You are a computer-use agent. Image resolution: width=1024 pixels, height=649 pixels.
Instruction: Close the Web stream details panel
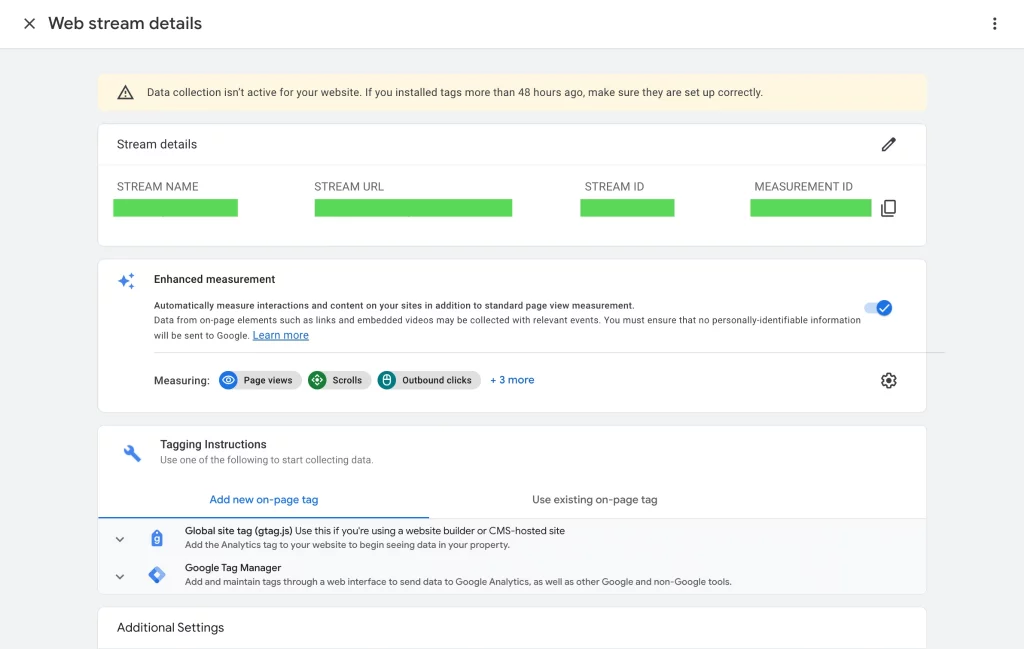[29, 24]
